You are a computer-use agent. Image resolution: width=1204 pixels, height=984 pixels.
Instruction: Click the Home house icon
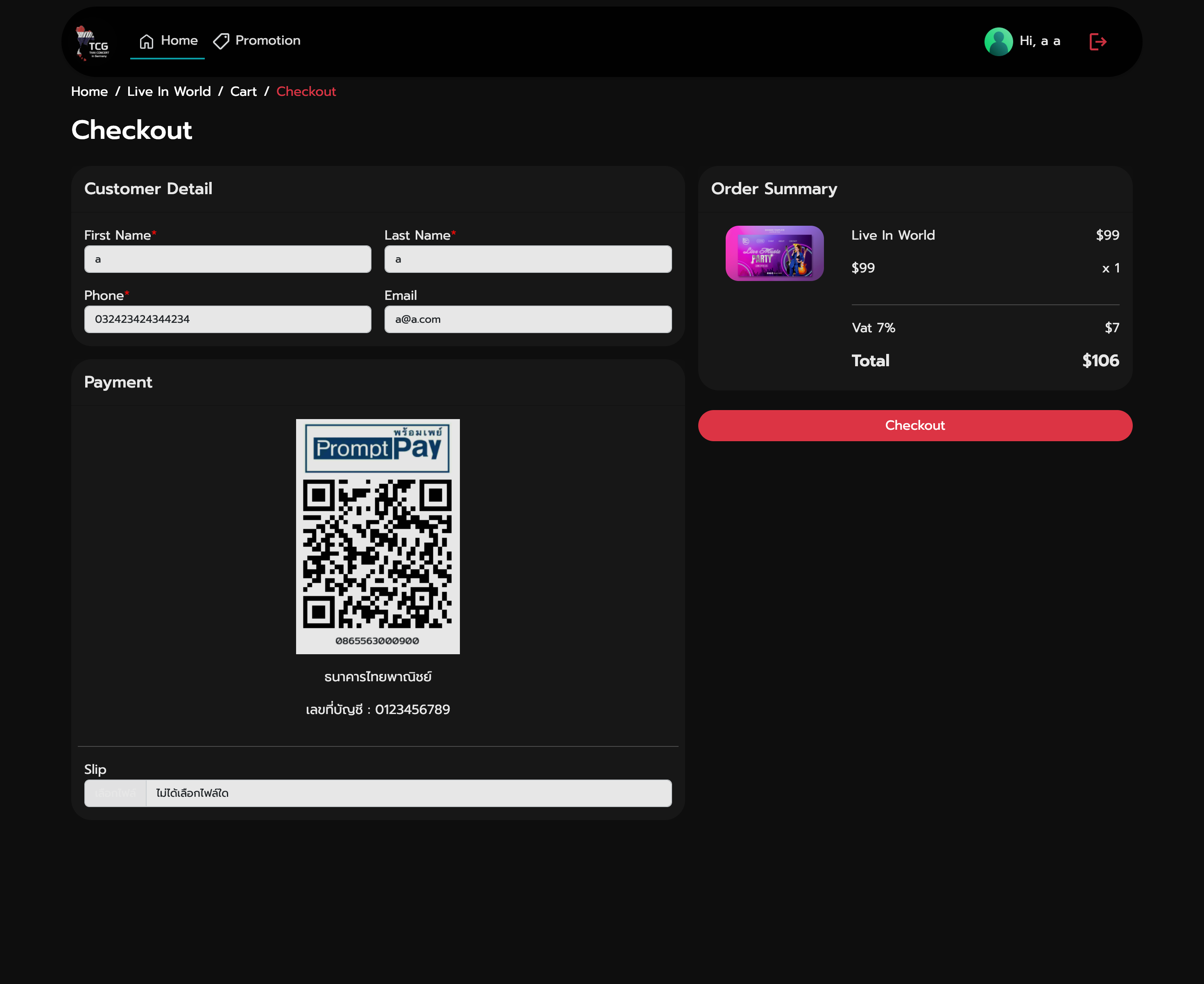click(x=146, y=41)
